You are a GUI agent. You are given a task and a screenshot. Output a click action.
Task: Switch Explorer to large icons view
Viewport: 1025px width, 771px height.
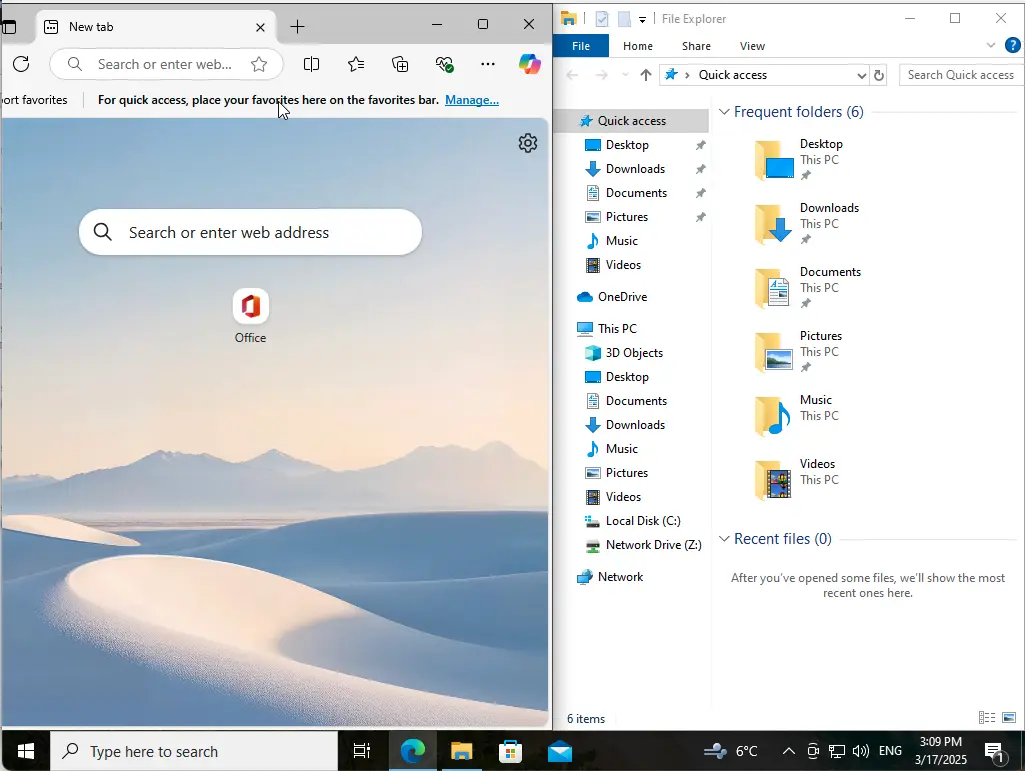tap(1009, 717)
